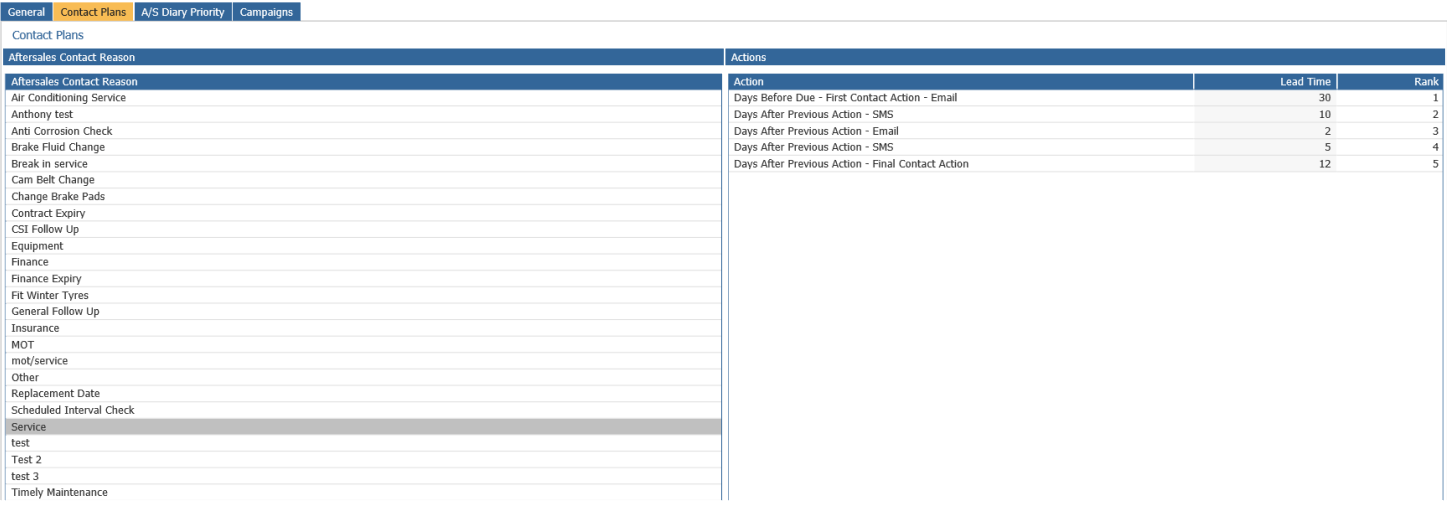Select the Contact Plans tab
This screenshot has height=508, width=1447.
click(x=93, y=12)
